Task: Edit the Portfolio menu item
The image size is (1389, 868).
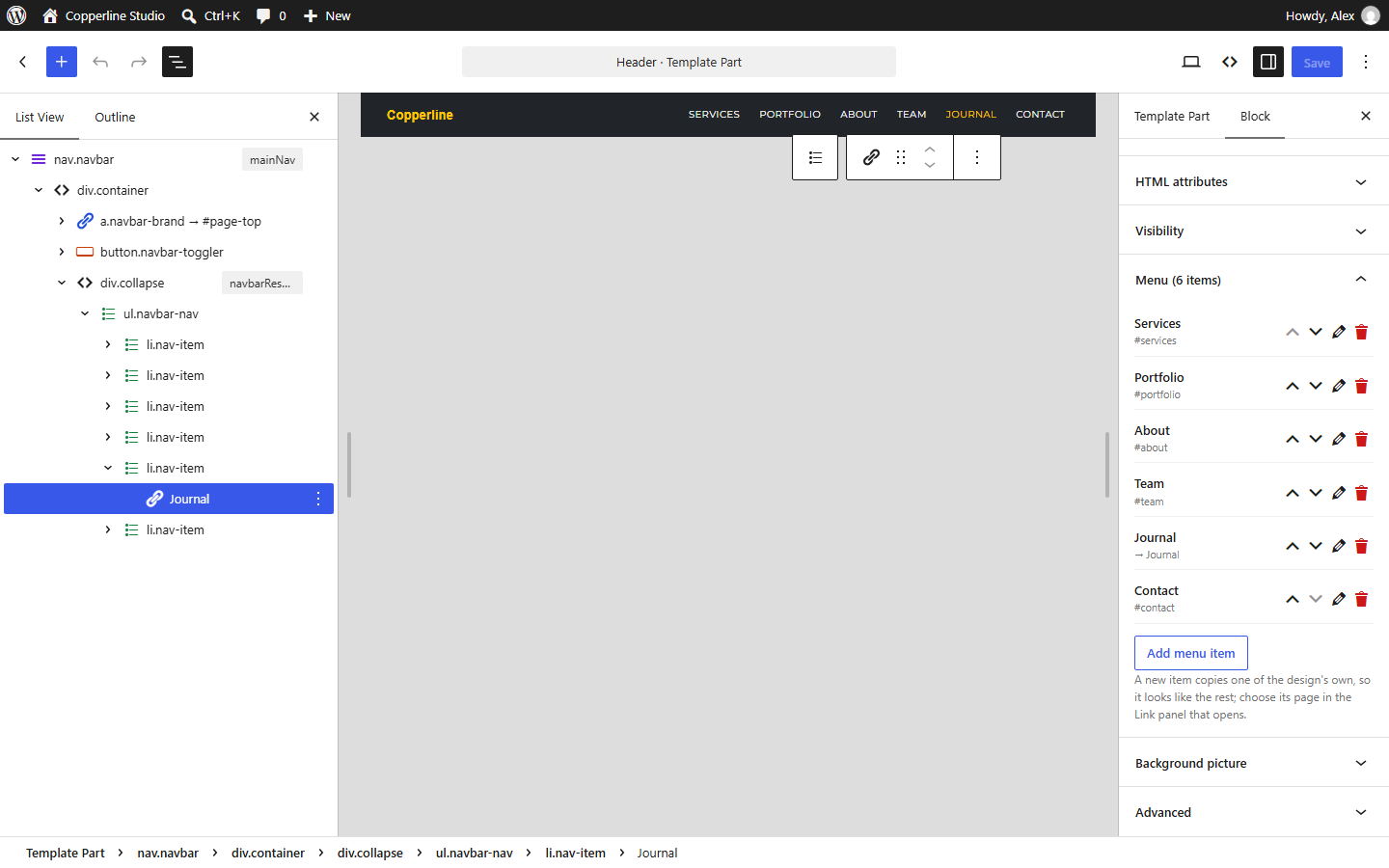Action: tap(1339, 386)
